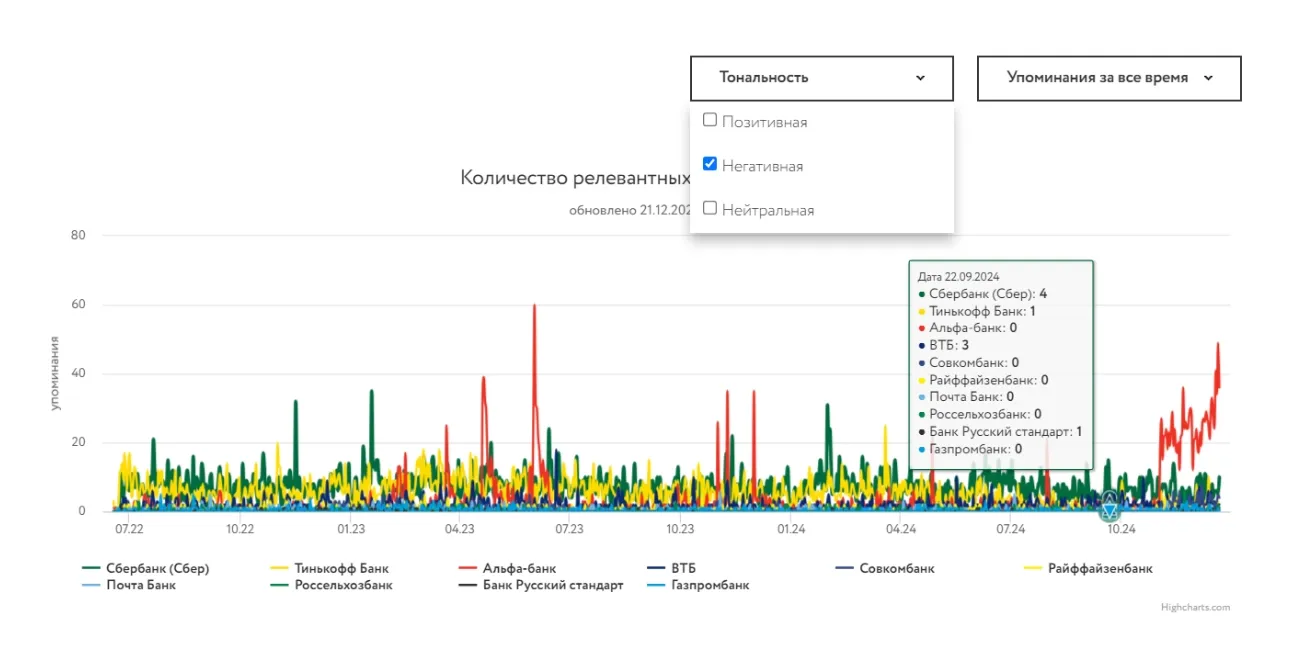The width and height of the screenshot is (1293, 654).
Task: Click the tooltip row Сбербанк (Сбер): 4
Action: click(982, 294)
